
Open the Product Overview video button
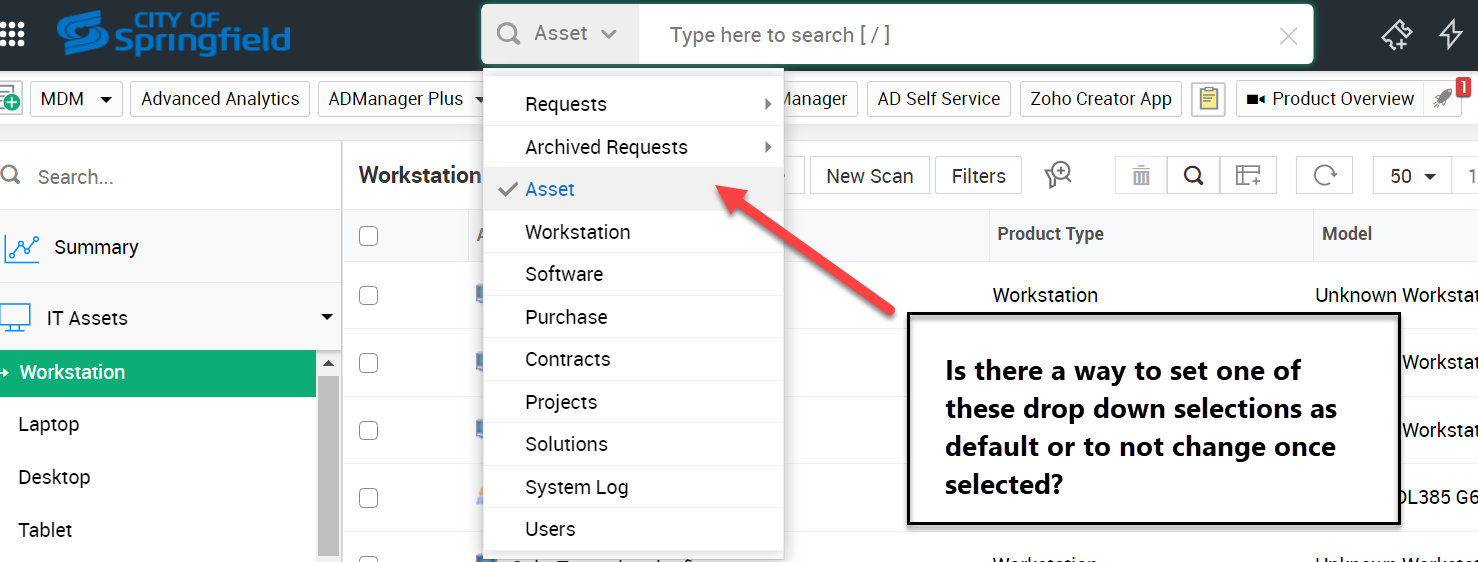[1330, 99]
